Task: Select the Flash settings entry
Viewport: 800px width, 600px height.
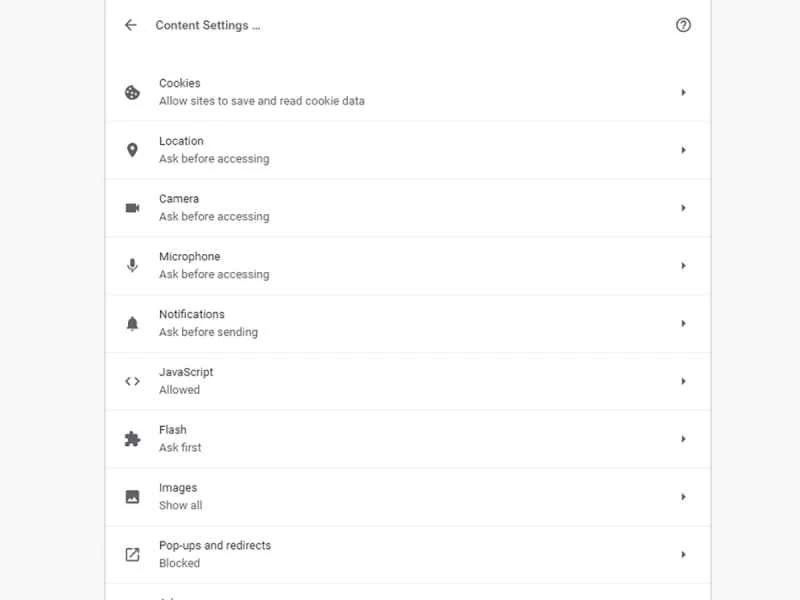Action: point(684,438)
